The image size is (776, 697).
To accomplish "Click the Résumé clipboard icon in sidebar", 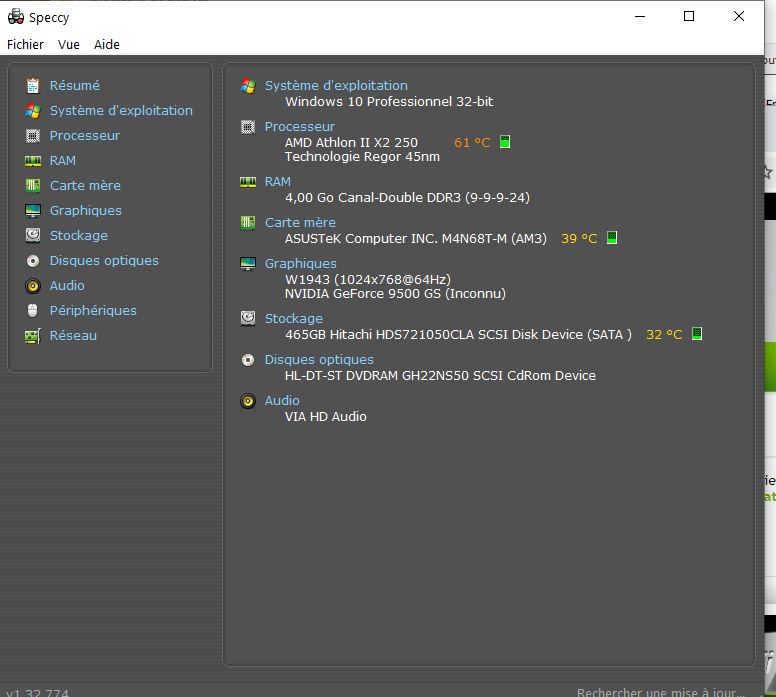I will pos(33,86).
